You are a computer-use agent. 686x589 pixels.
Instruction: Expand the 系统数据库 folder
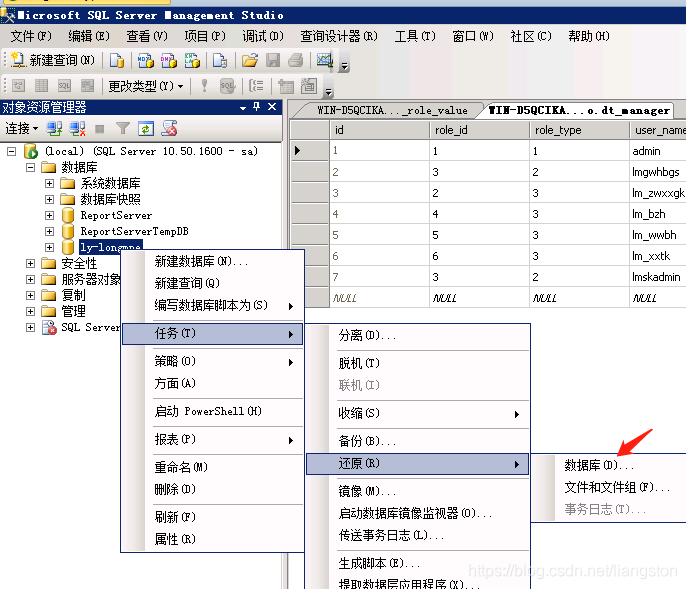pyautogui.click(x=49, y=183)
